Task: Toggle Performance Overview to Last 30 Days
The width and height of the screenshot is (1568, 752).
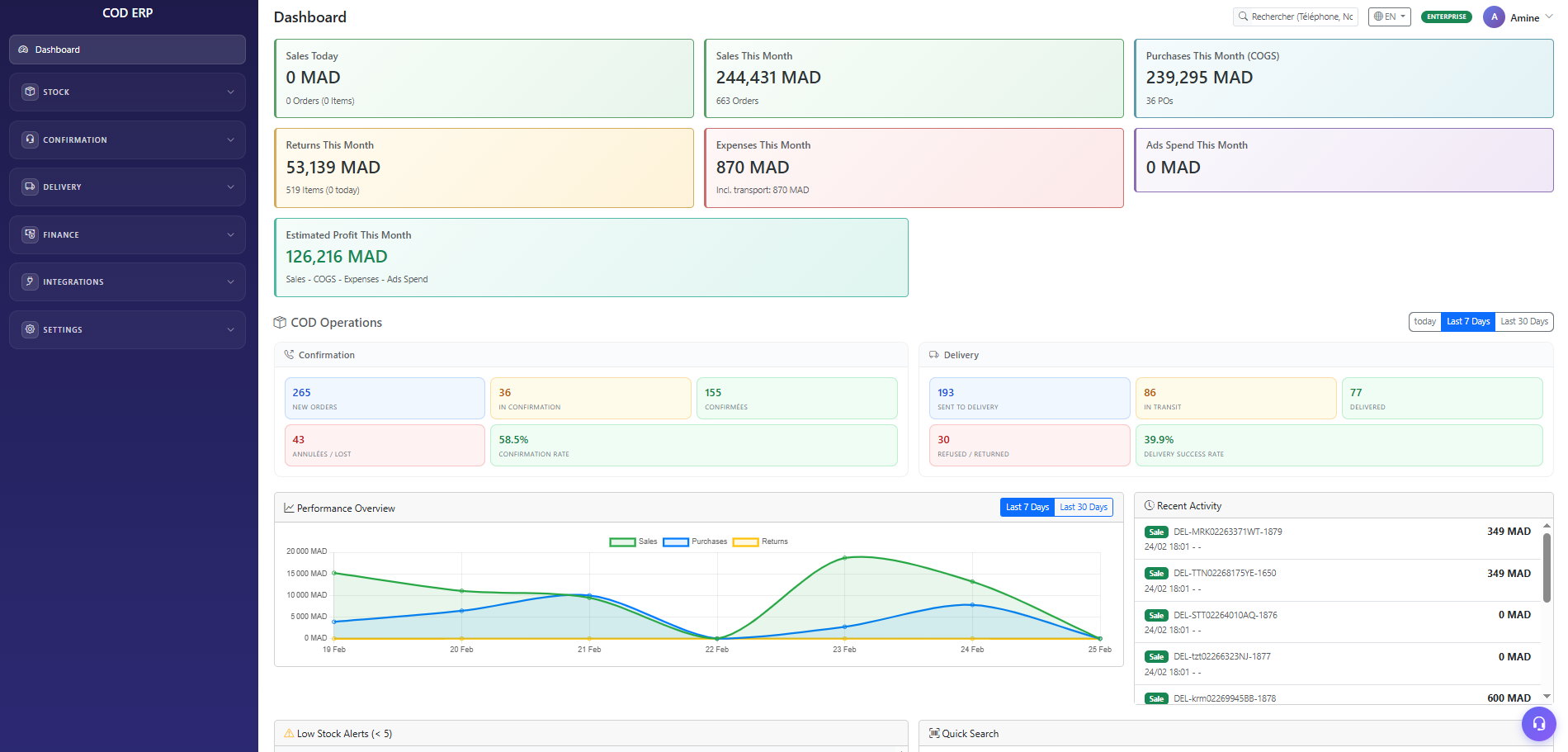Action: click(1084, 507)
